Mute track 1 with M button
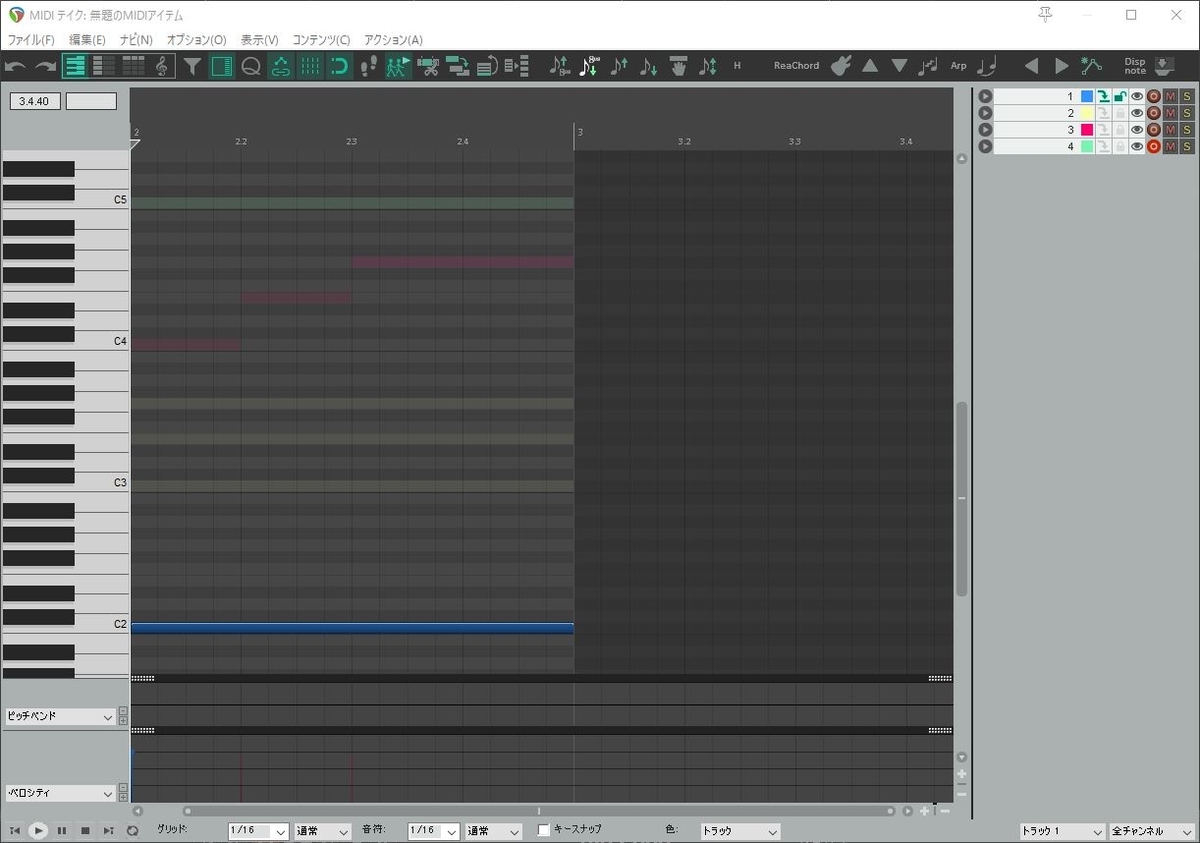Image resolution: width=1200 pixels, height=843 pixels. click(1171, 96)
